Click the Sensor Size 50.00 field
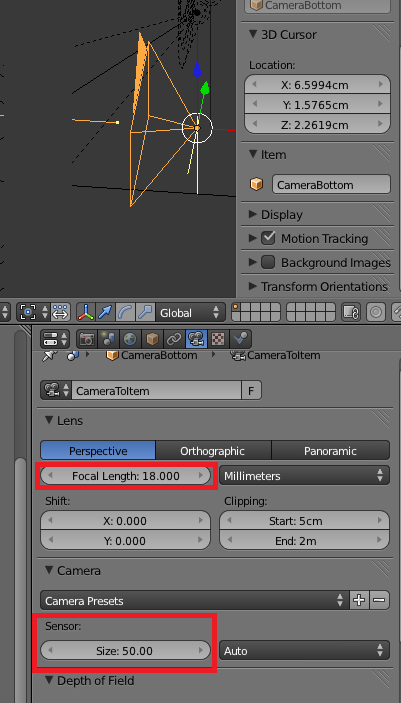The height and width of the screenshot is (703, 401). 126,651
